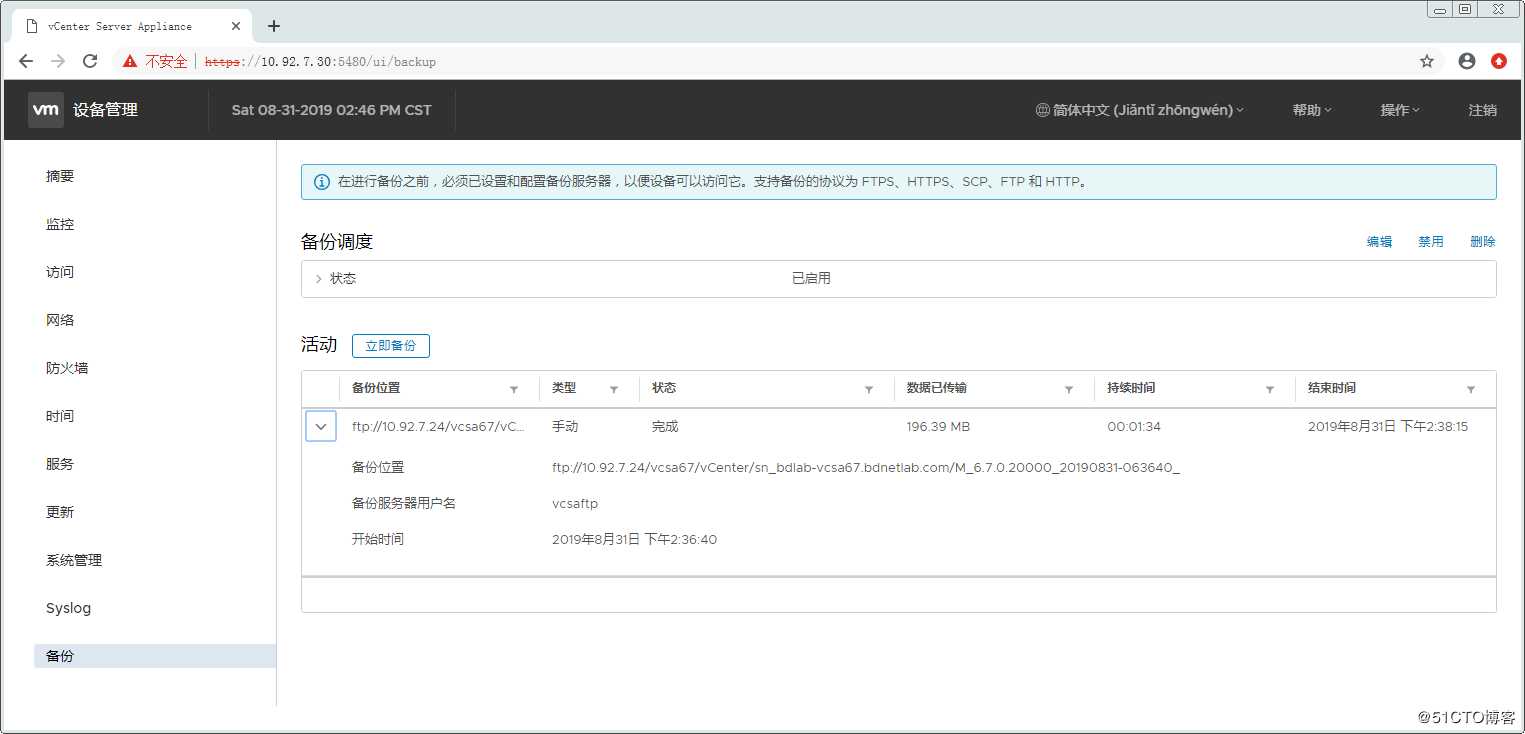Filter the 备份位置 column

tap(514, 389)
